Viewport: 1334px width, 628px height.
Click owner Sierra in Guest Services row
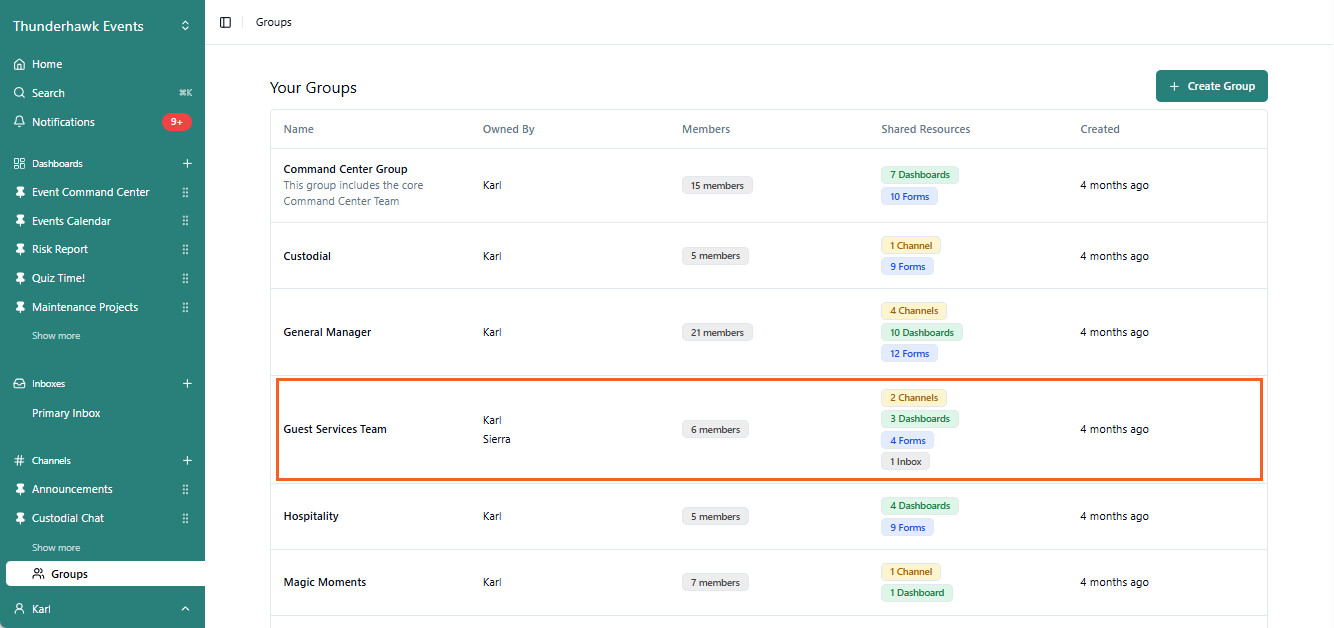pos(496,439)
